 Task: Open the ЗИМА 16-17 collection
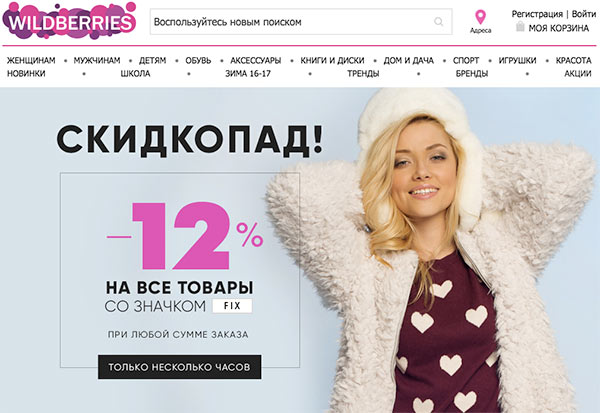pos(248,73)
